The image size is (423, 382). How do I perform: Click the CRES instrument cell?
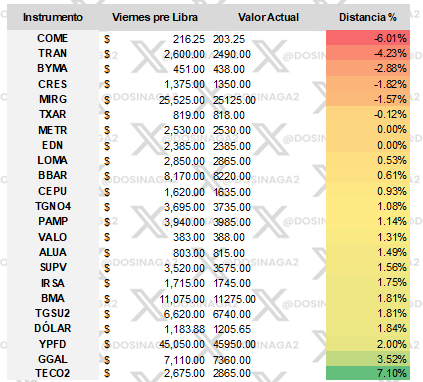[x=53, y=84]
